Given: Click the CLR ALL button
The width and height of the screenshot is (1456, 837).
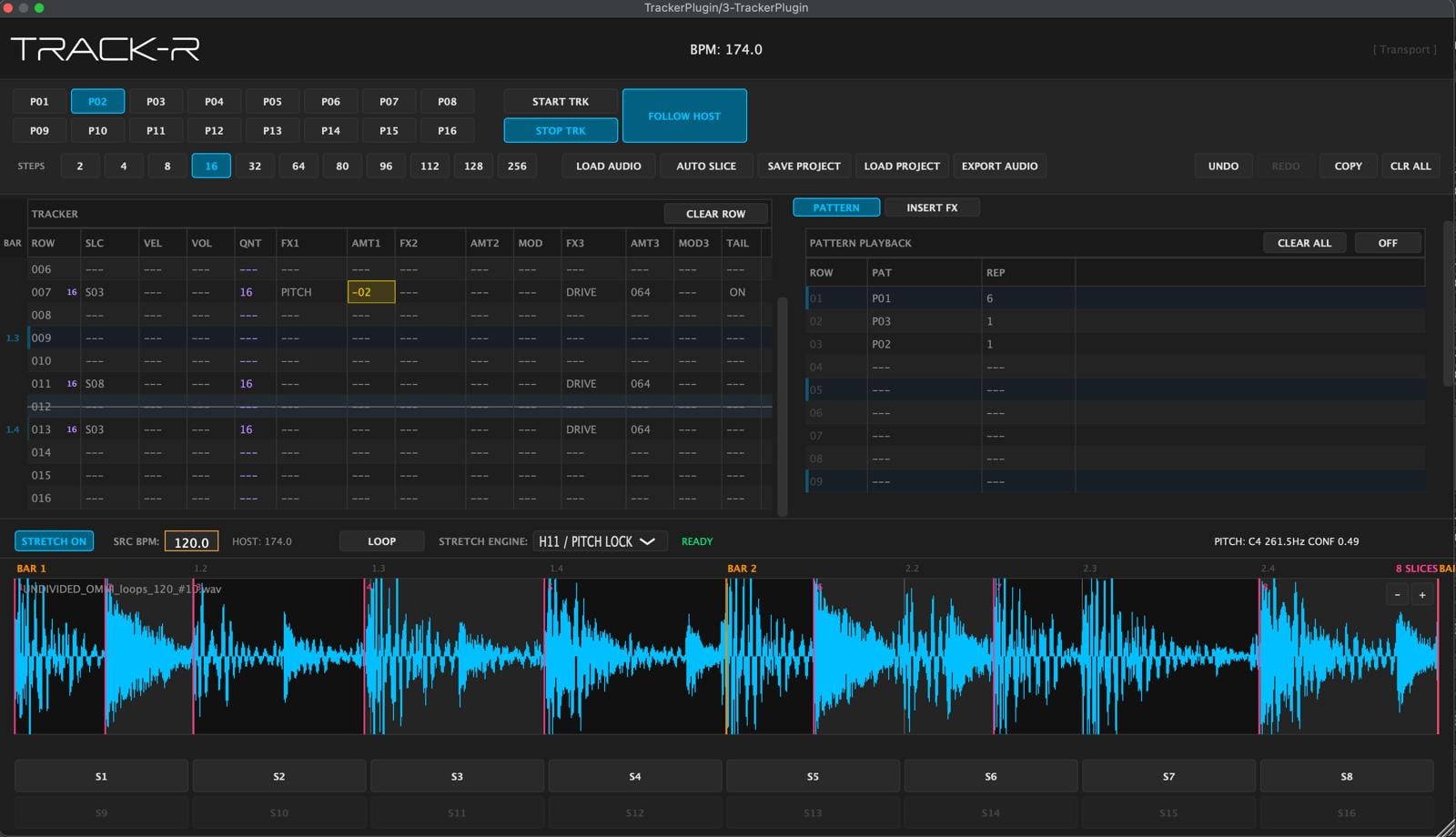Looking at the screenshot, I should pyautogui.click(x=1410, y=166).
